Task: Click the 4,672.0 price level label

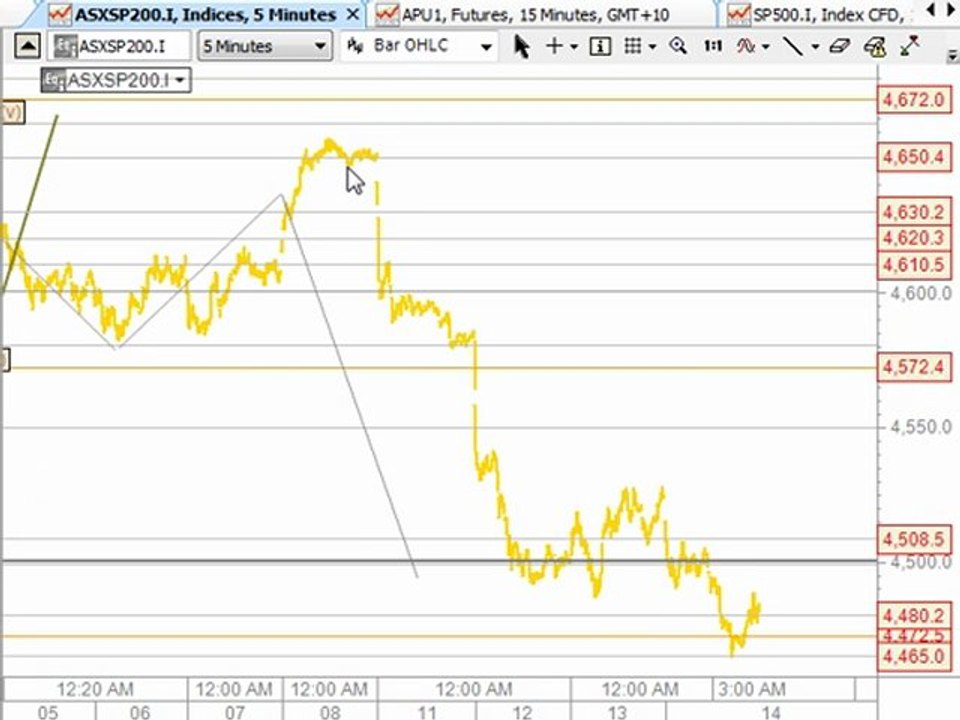Action: (914, 99)
